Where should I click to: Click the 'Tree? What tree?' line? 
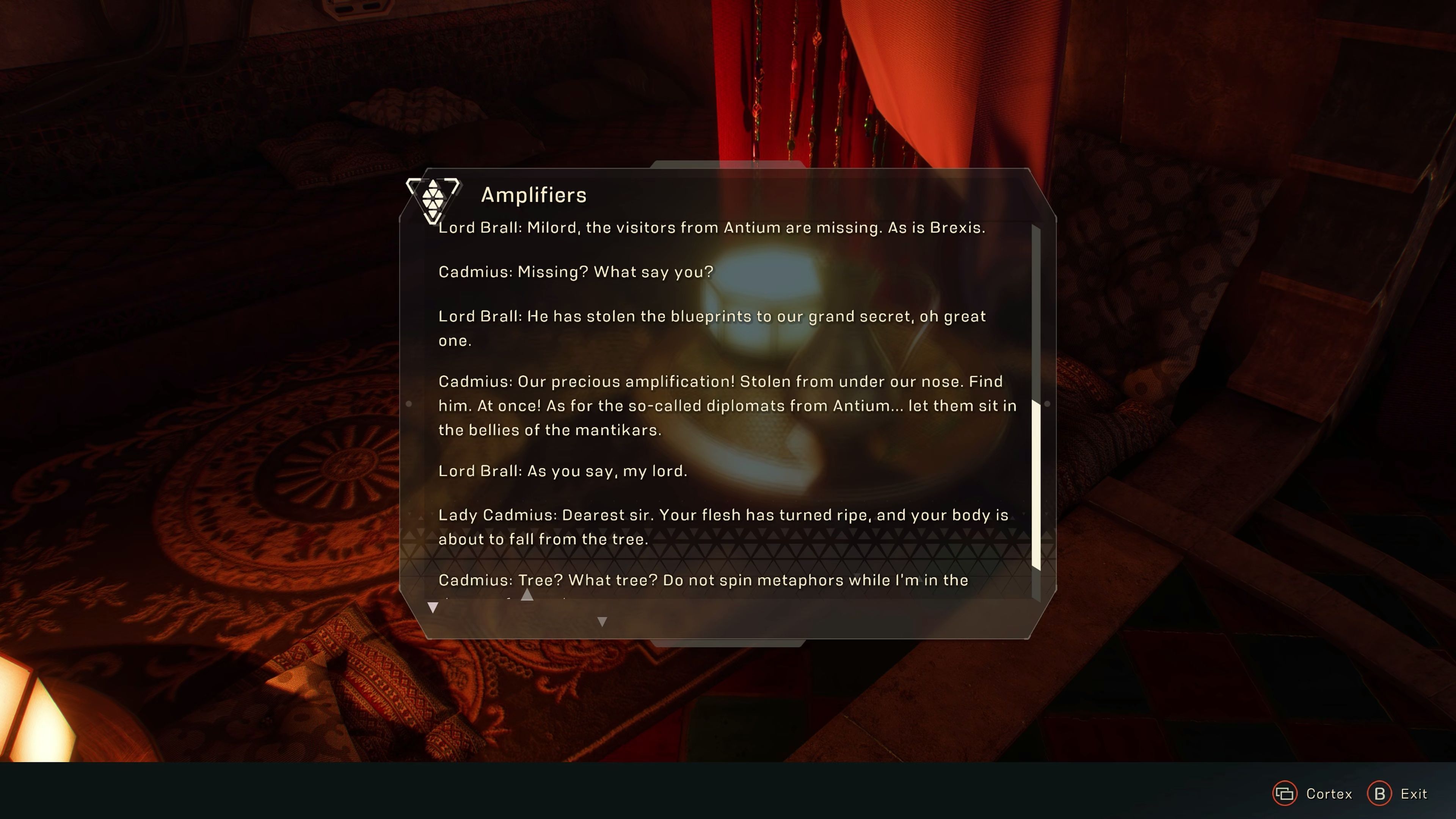pyautogui.click(x=704, y=581)
